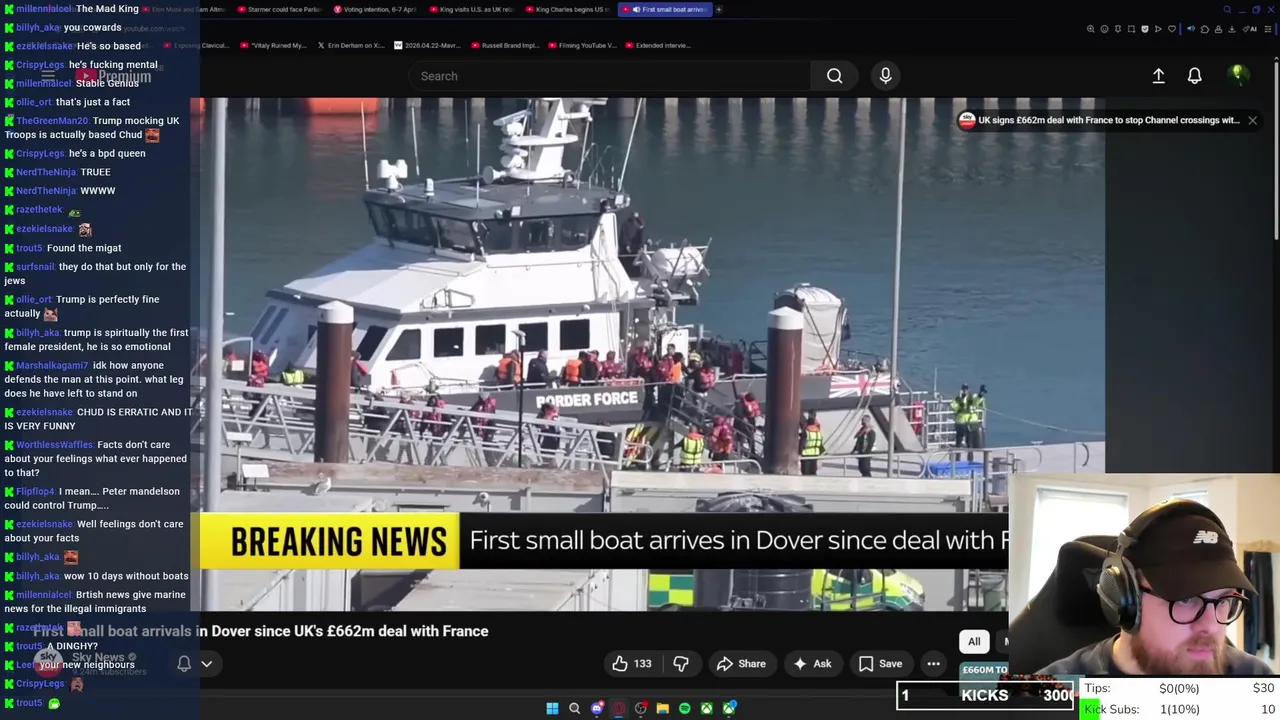Toggle channel notification bell beside Sky News
The image size is (1280, 720).
pyautogui.click(x=184, y=663)
